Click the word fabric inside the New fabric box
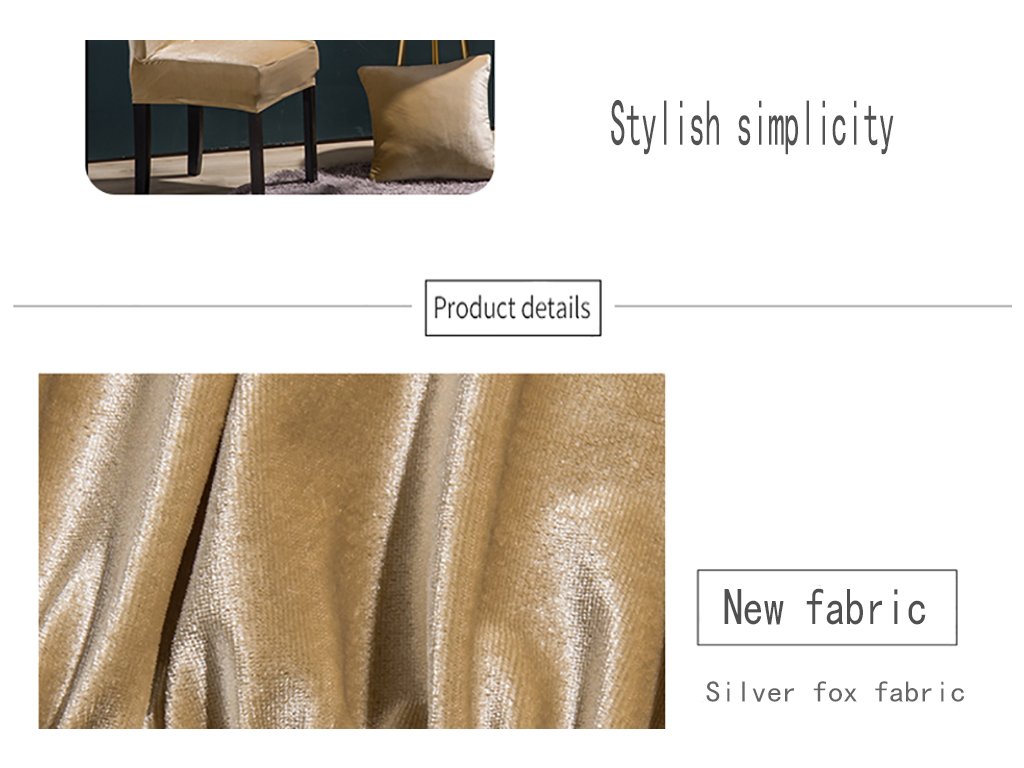 click(867, 607)
